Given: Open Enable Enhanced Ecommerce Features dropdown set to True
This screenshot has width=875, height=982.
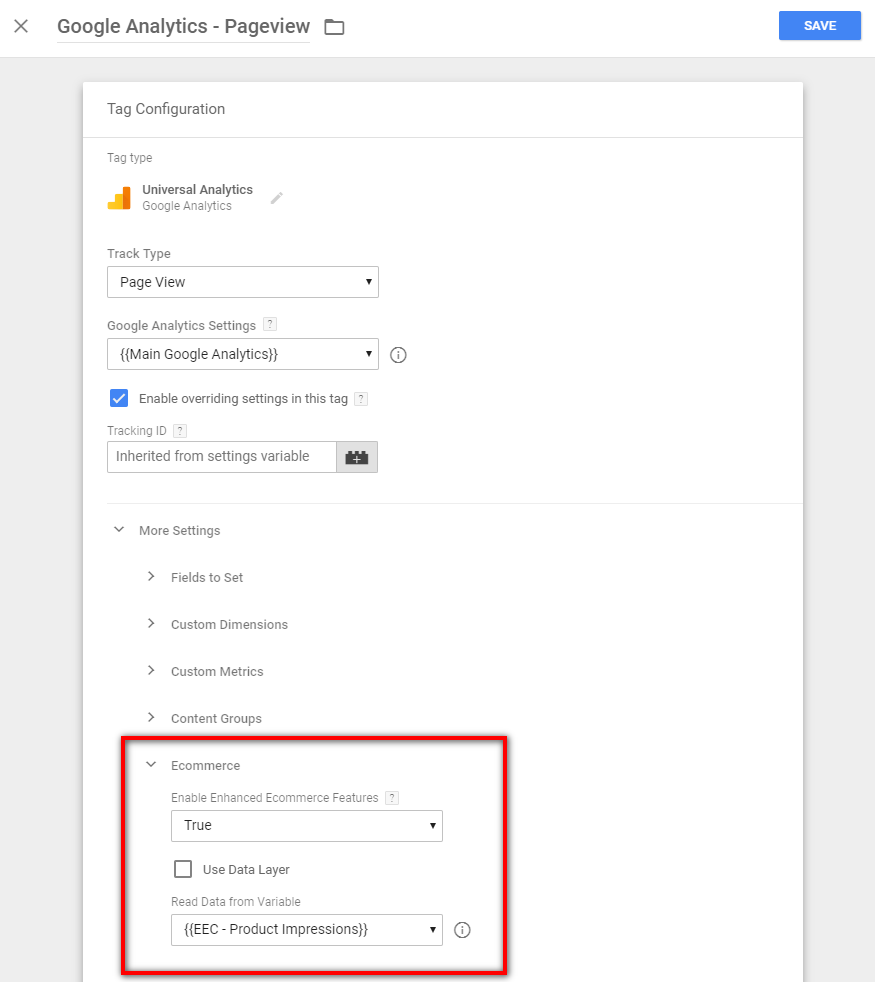Looking at the screenshot, I should (307, 825).
